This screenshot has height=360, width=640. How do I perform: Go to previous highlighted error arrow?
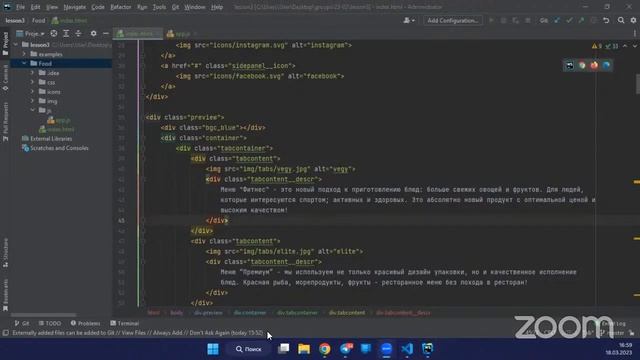pos(625,46)
